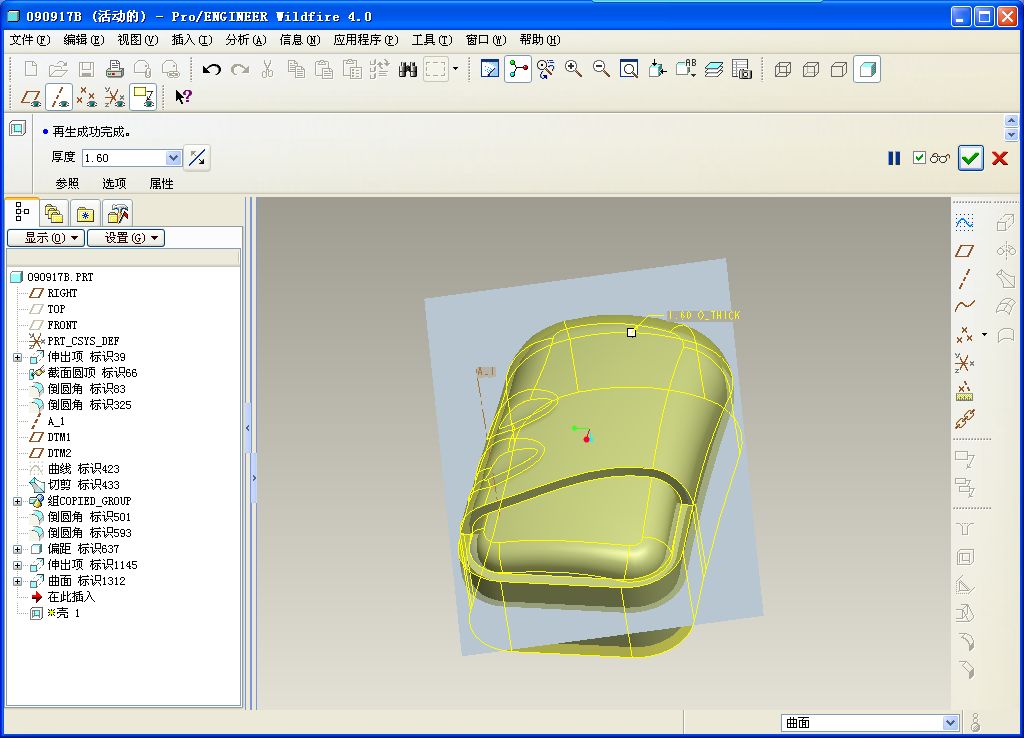Expand 伸出项 标识1145 tree node
The height and width of the screenshot is (738, 1024).
coord(18,566)
